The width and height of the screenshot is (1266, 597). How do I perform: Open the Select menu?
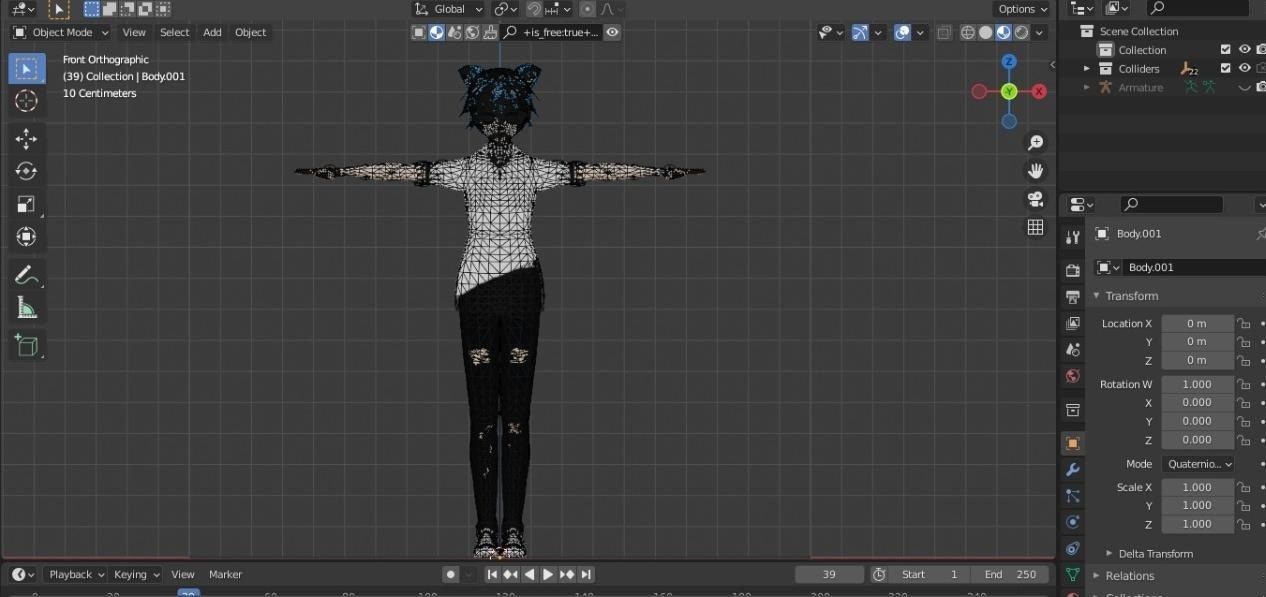(x=174, y=32)
